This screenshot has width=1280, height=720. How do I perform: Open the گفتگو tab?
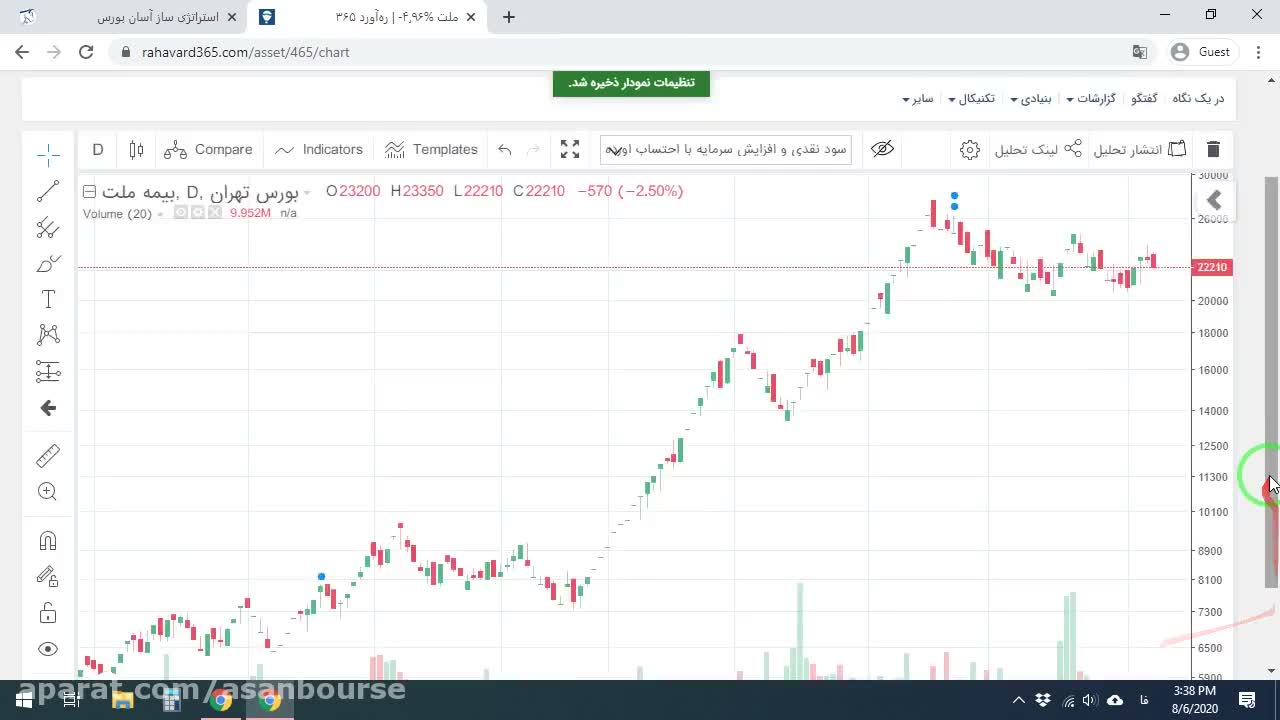1144,98
